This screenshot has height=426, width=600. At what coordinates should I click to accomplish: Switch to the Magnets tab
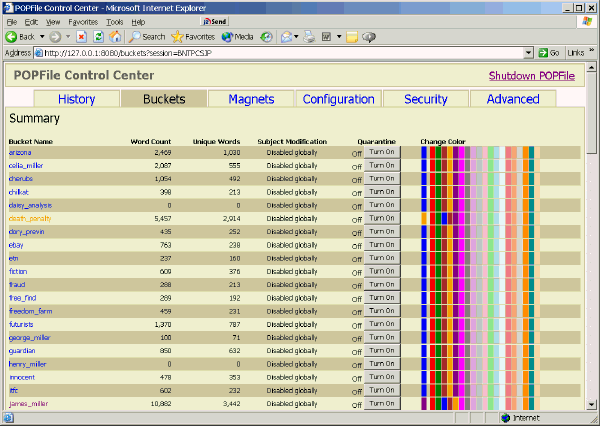[x=251, y=99]
